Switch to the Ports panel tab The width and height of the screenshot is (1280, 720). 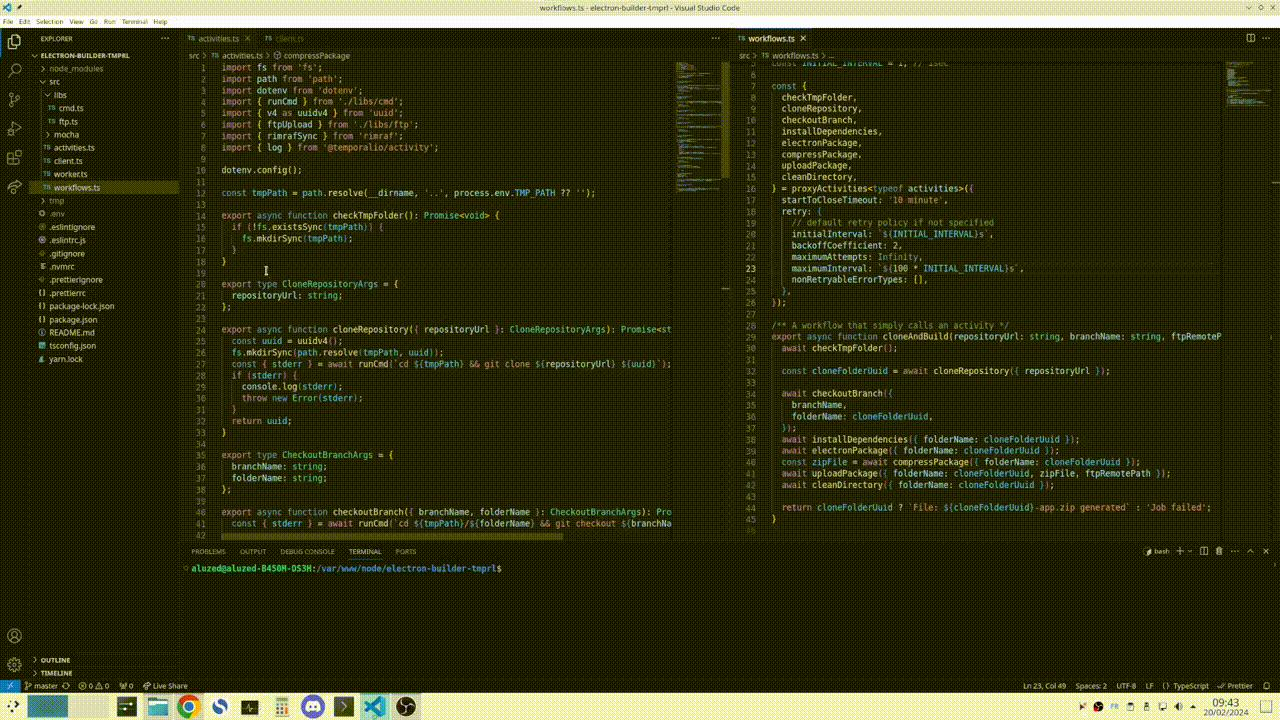coord(406,551)
